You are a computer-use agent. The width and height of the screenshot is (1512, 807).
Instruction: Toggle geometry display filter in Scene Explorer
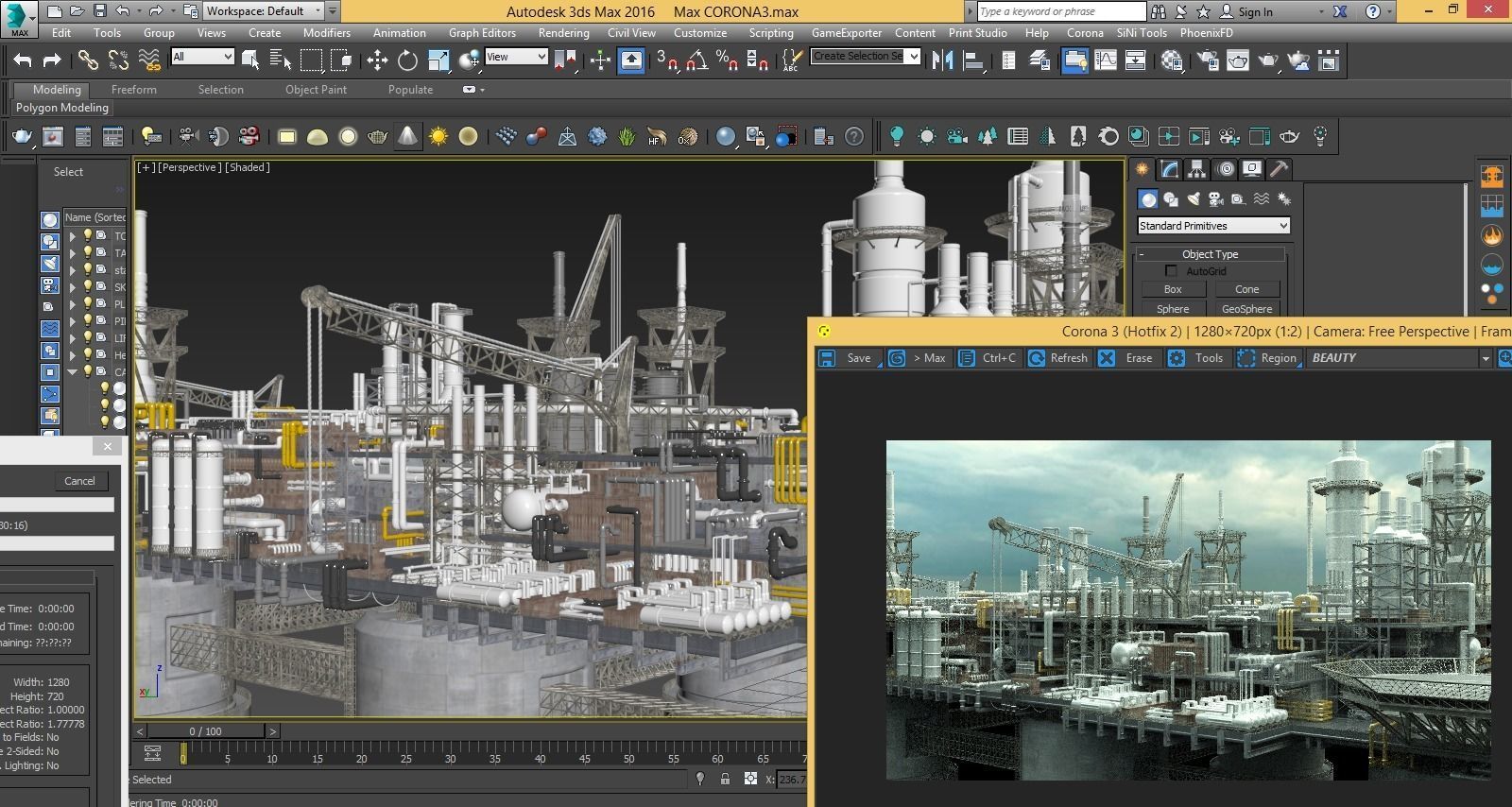click(50, 220)
